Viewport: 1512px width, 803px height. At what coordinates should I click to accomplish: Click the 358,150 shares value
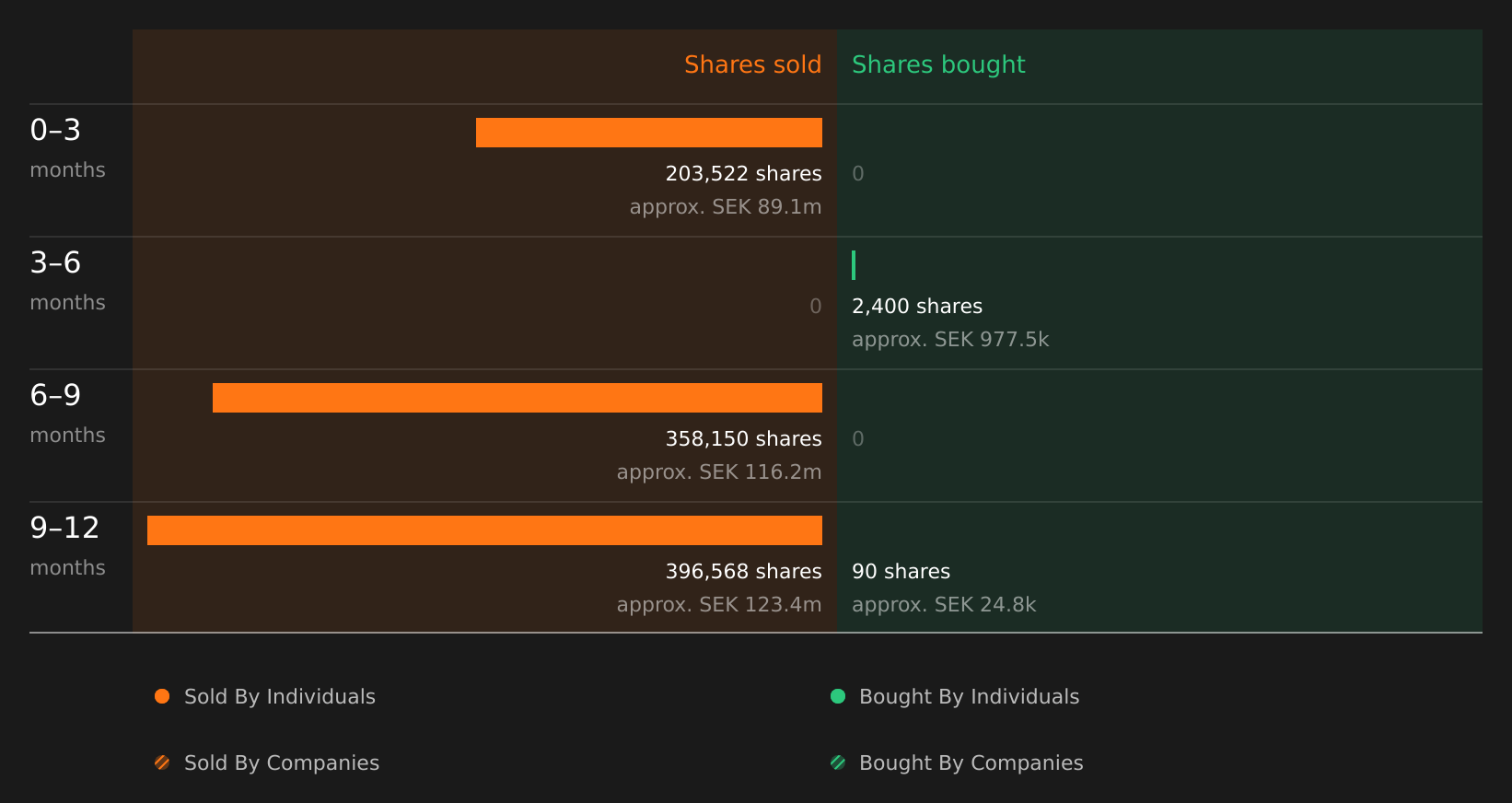click(x=744, y=438)
